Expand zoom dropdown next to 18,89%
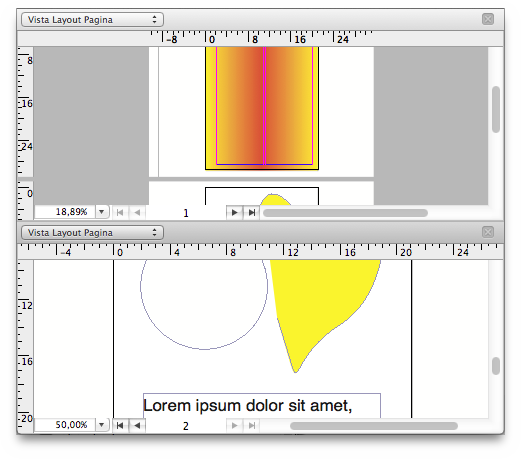 tap(102, 212)
